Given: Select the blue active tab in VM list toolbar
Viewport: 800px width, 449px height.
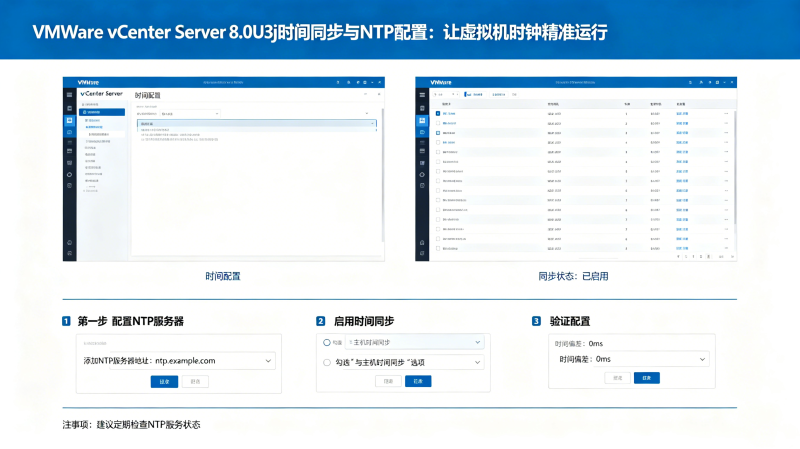Looking at the screenshot, I should click(473, 94).
